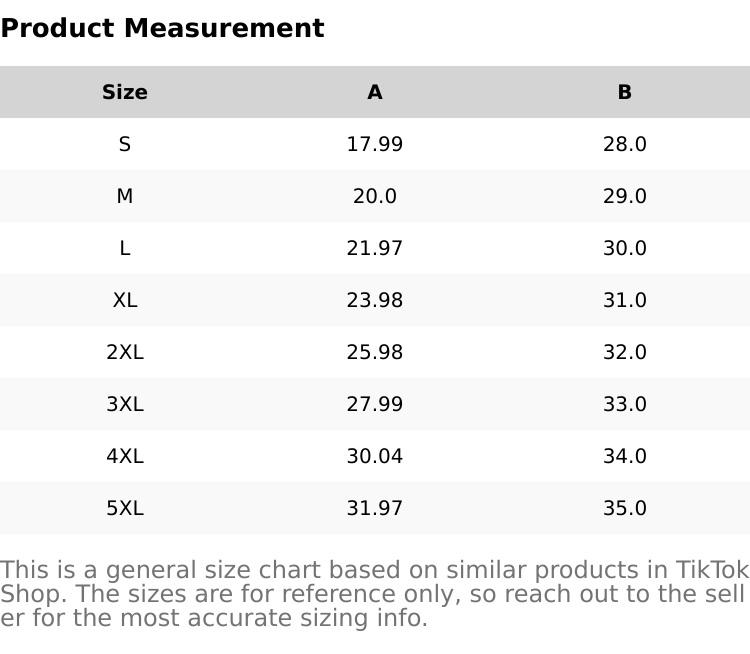Select the S size row label
This screenshot has width=750, height=654.
tap(125, 144)
